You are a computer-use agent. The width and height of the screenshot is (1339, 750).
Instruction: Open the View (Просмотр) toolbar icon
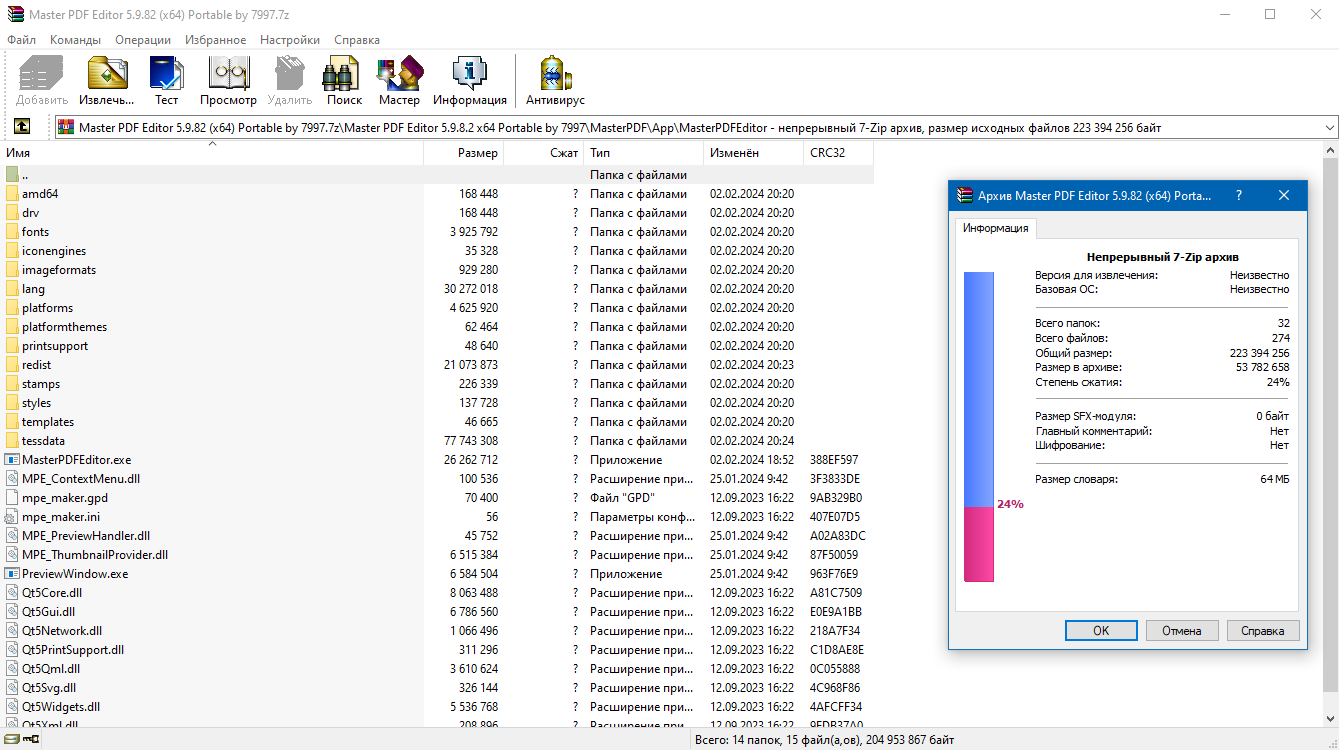228,80
